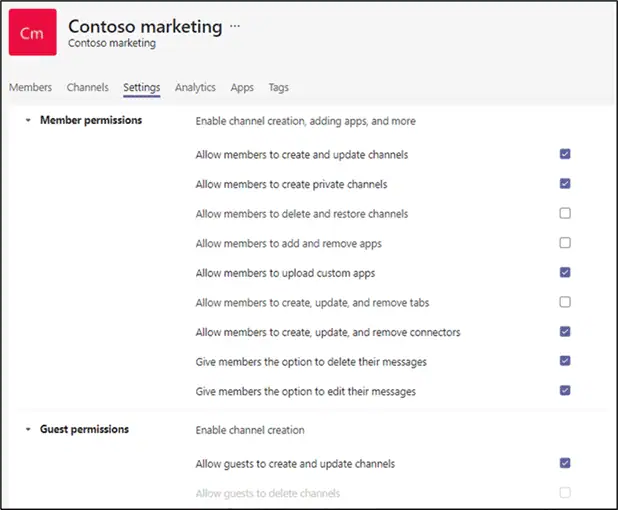
Task: Collapse the Member permissions section arrow
Action: tap(28, 120)
